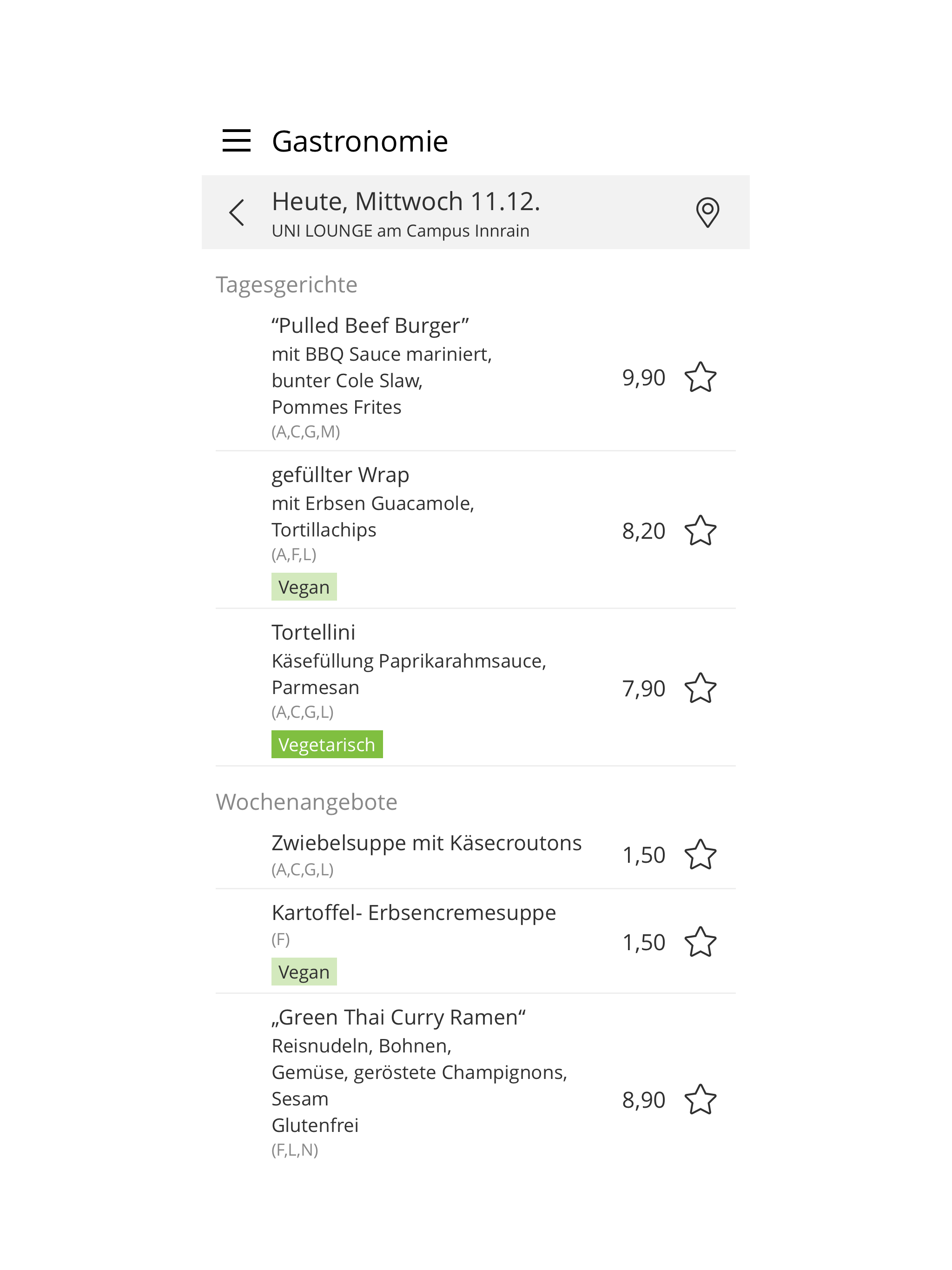Image resolution: width=952 pixels, height=1270 pixels.
Task: Click the Wochenangebote section heading
Action: (307, 802)
